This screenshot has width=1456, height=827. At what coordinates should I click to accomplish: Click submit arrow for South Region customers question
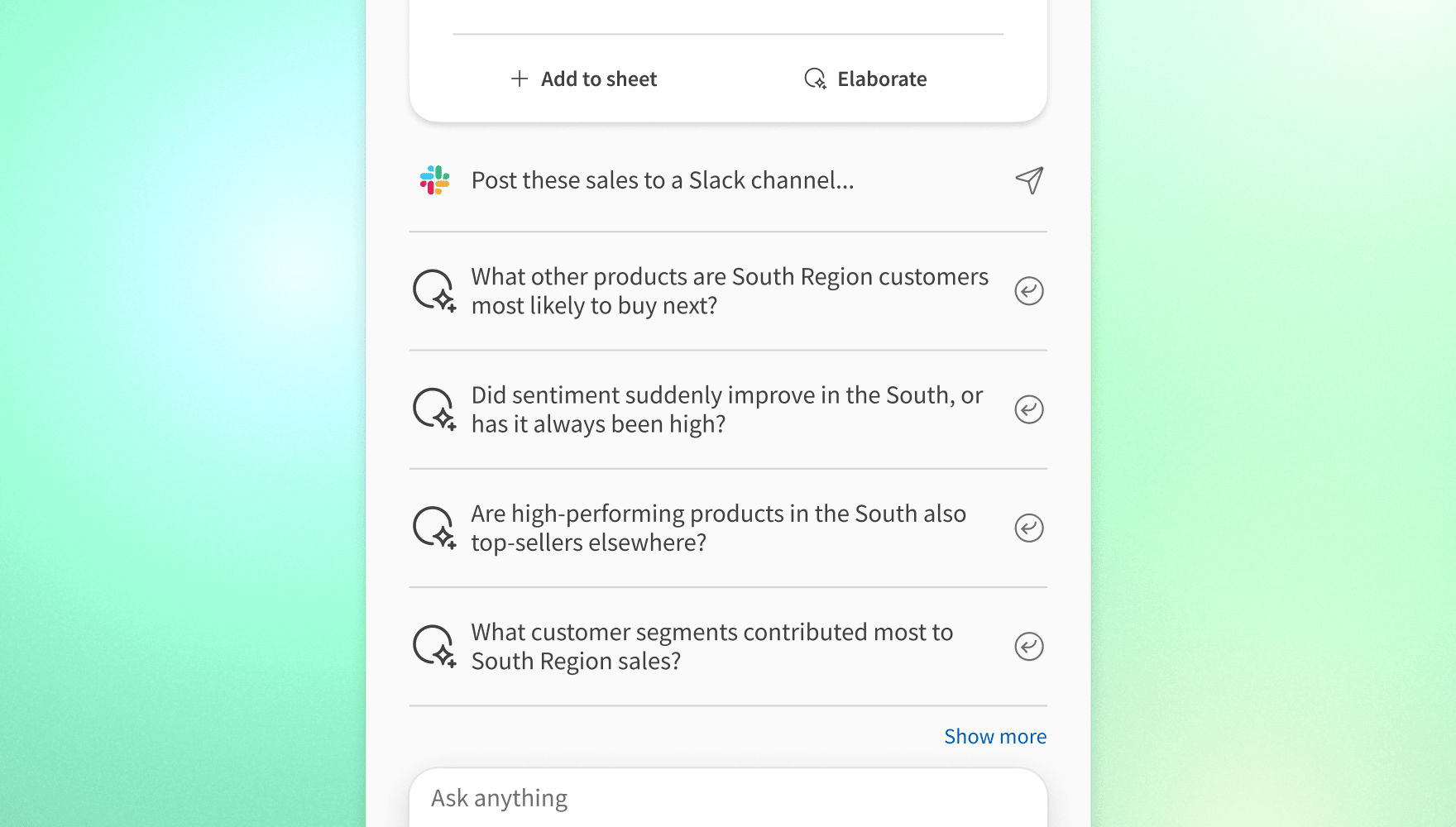click(x=1029, y=290)
